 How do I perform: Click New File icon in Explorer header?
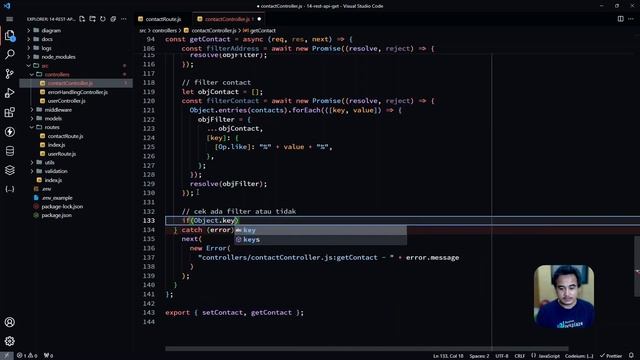pyautogui.click(x=82, y=19)
